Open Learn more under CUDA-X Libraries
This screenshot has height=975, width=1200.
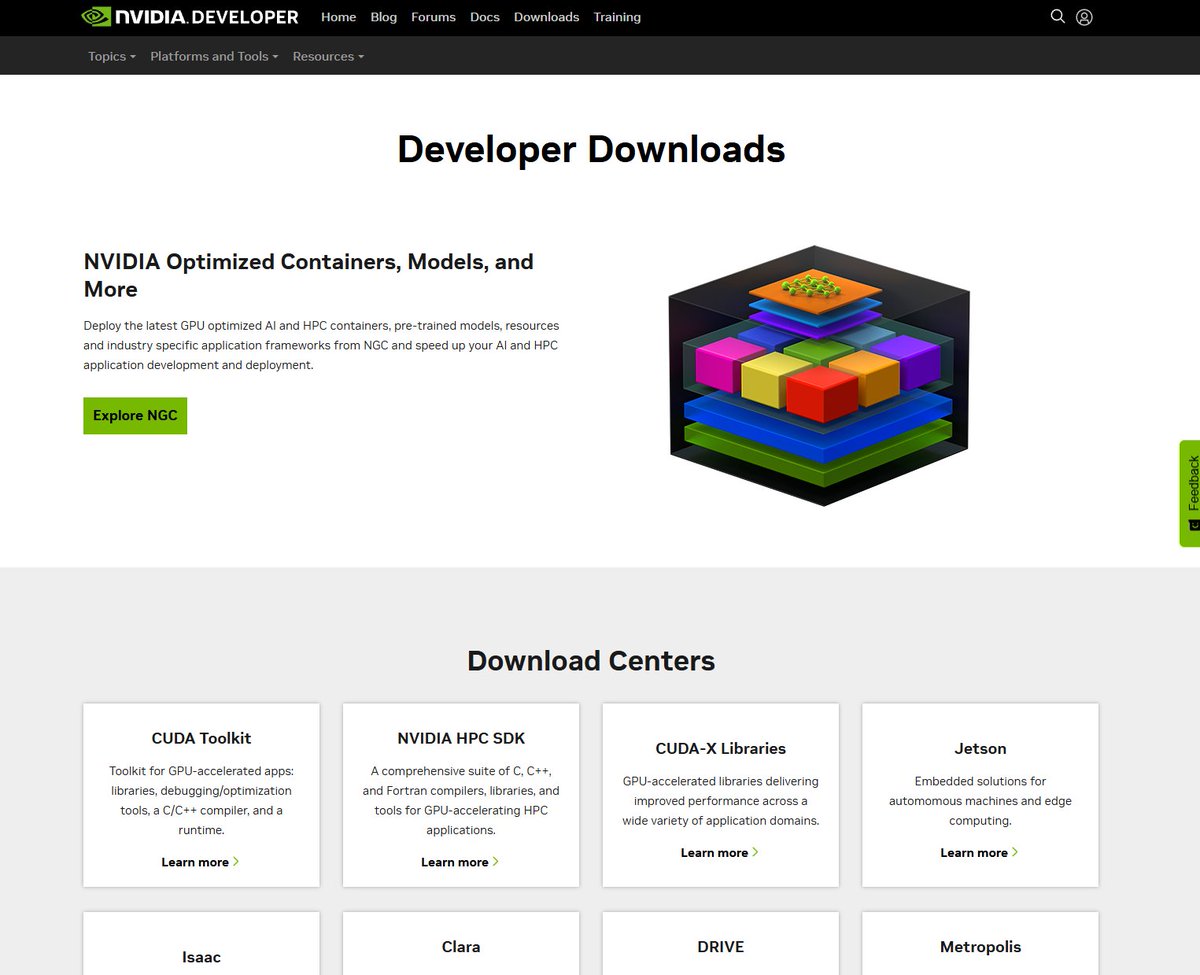coord(720,852)
